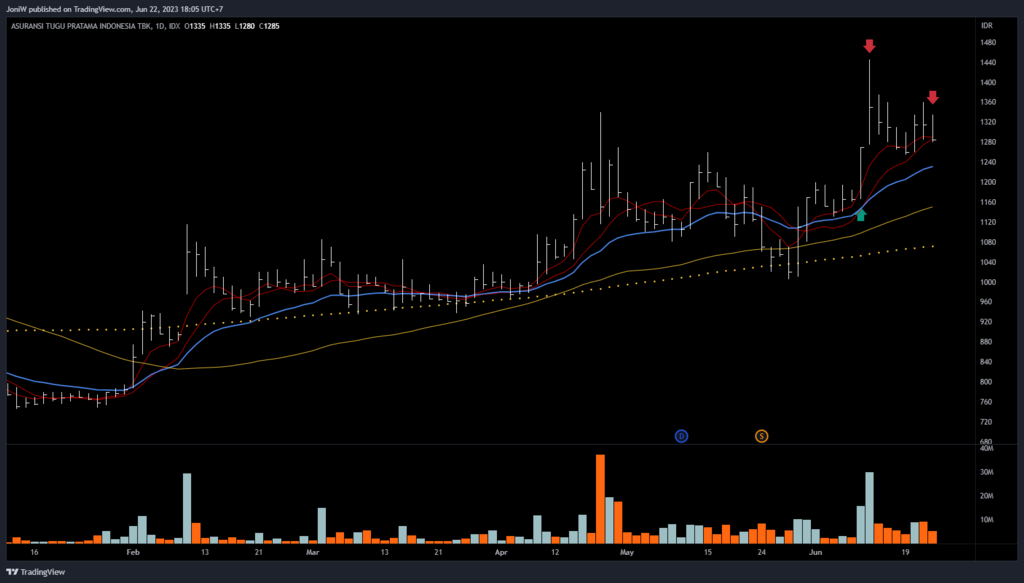The image size is (1024, 583).
Task: Click the Feb label on the time axis
Action: 131,551
